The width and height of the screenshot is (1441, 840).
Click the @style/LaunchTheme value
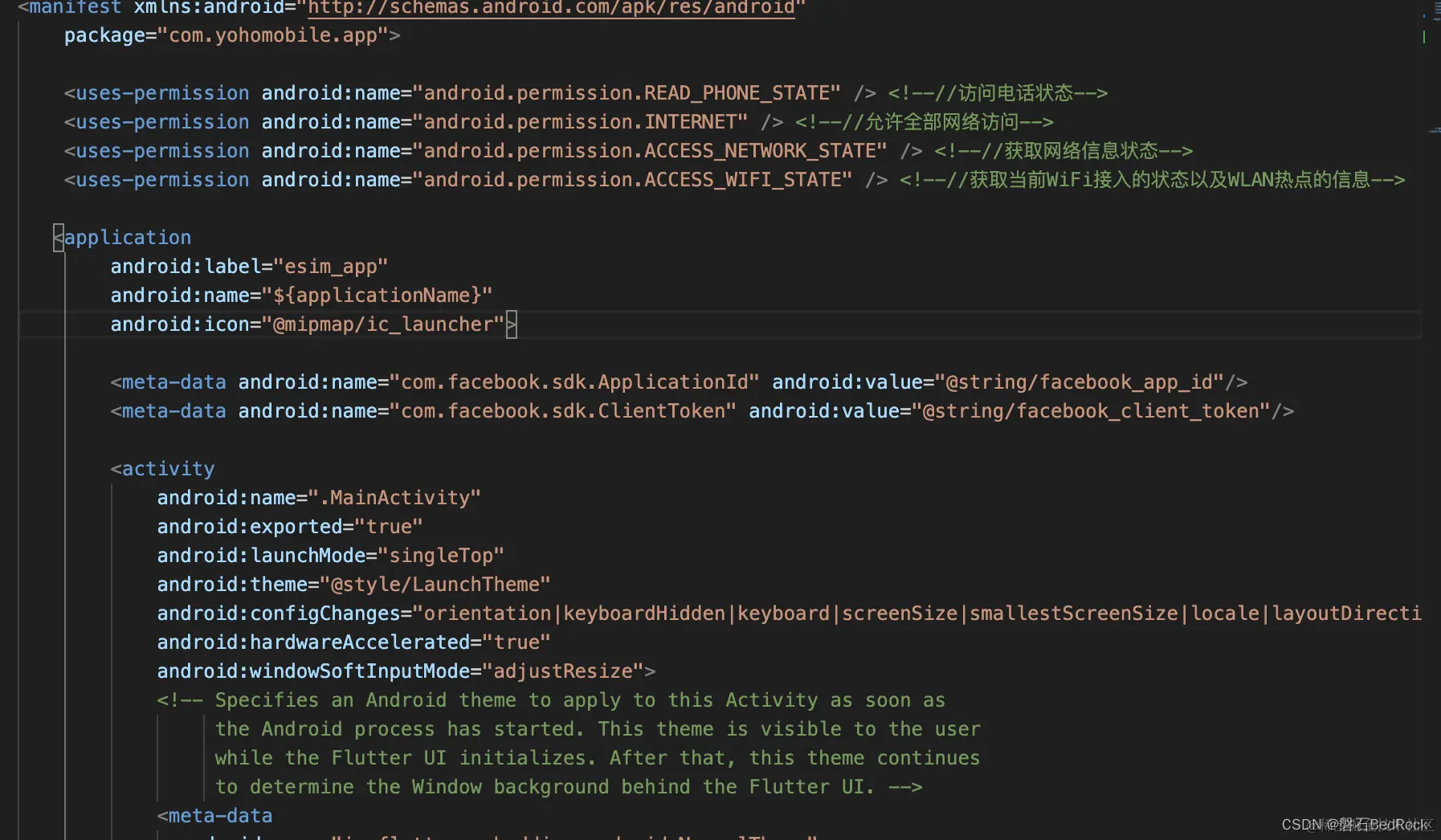pyautogui.click(x=435, y=585)
